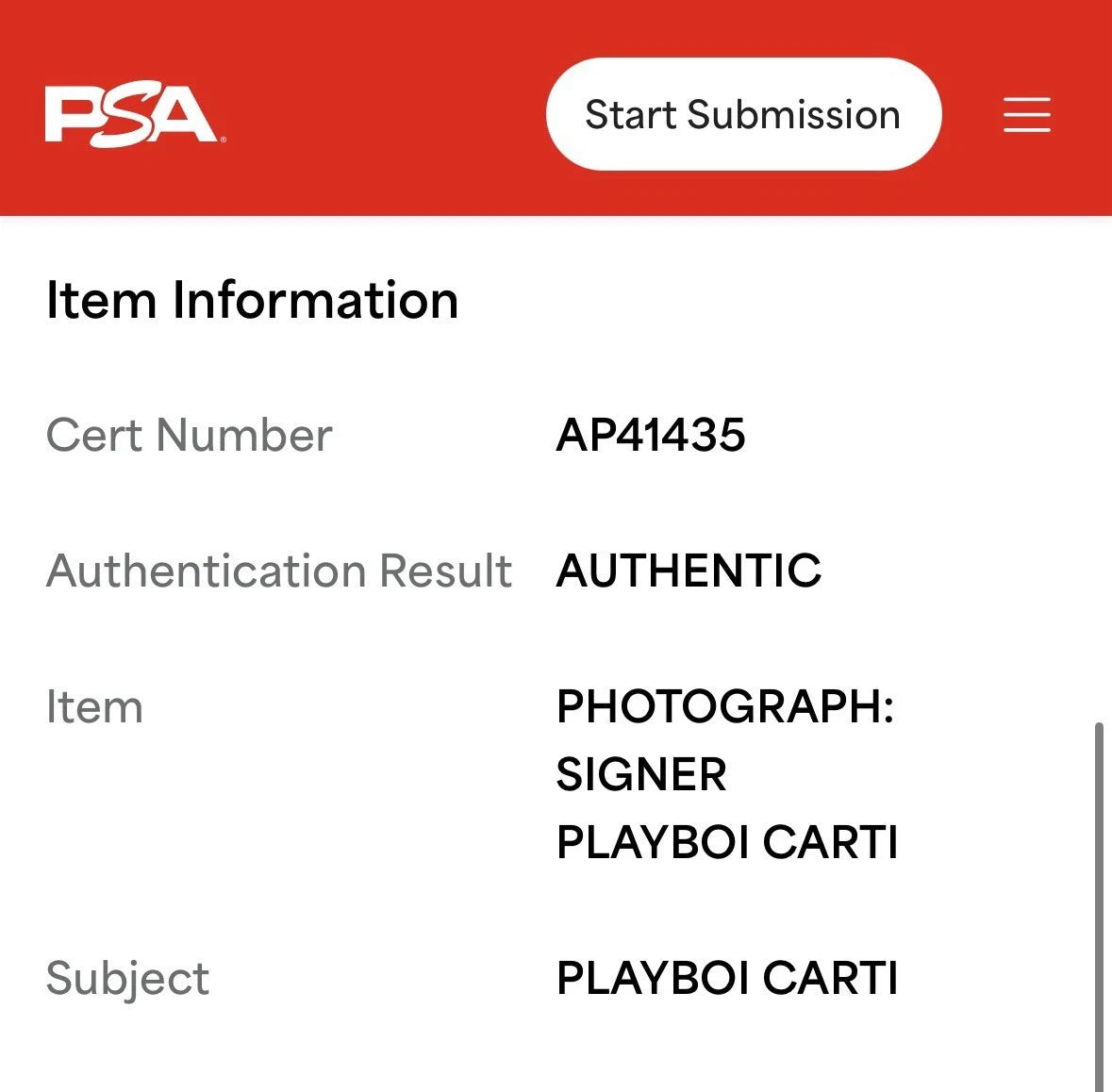Screen dimensions: 1112x1092
Task: Click the Subject field label
Action: pyautogui.click(x=127, y=978)
